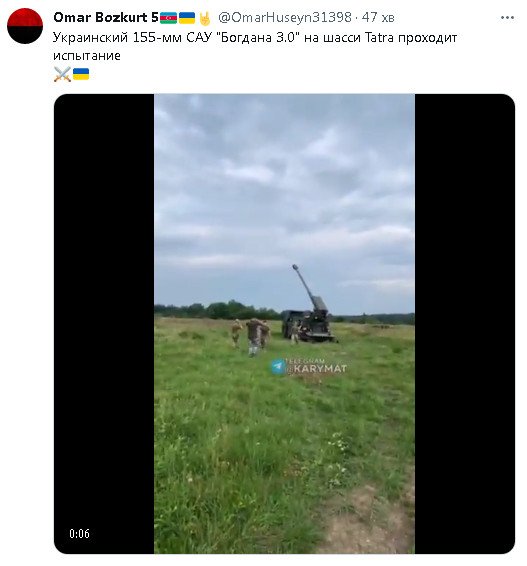Click the crossed swords emoji below text
527x566 pixels.
[62, 74]
